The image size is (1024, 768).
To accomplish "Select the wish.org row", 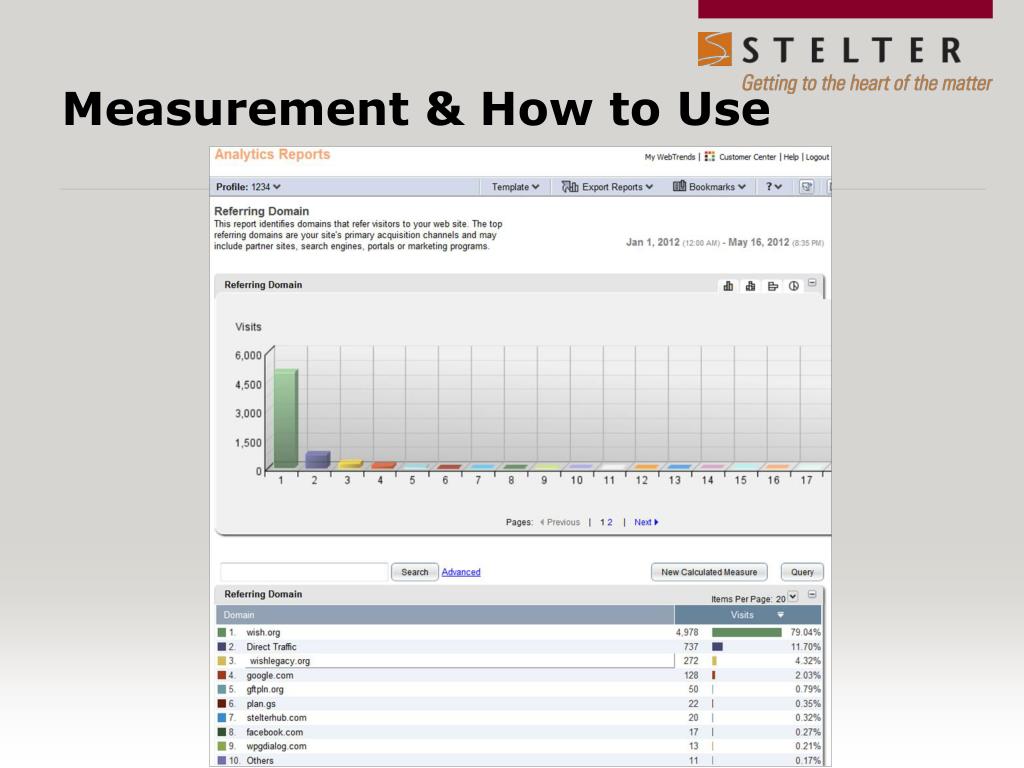I will pos(519,633).
